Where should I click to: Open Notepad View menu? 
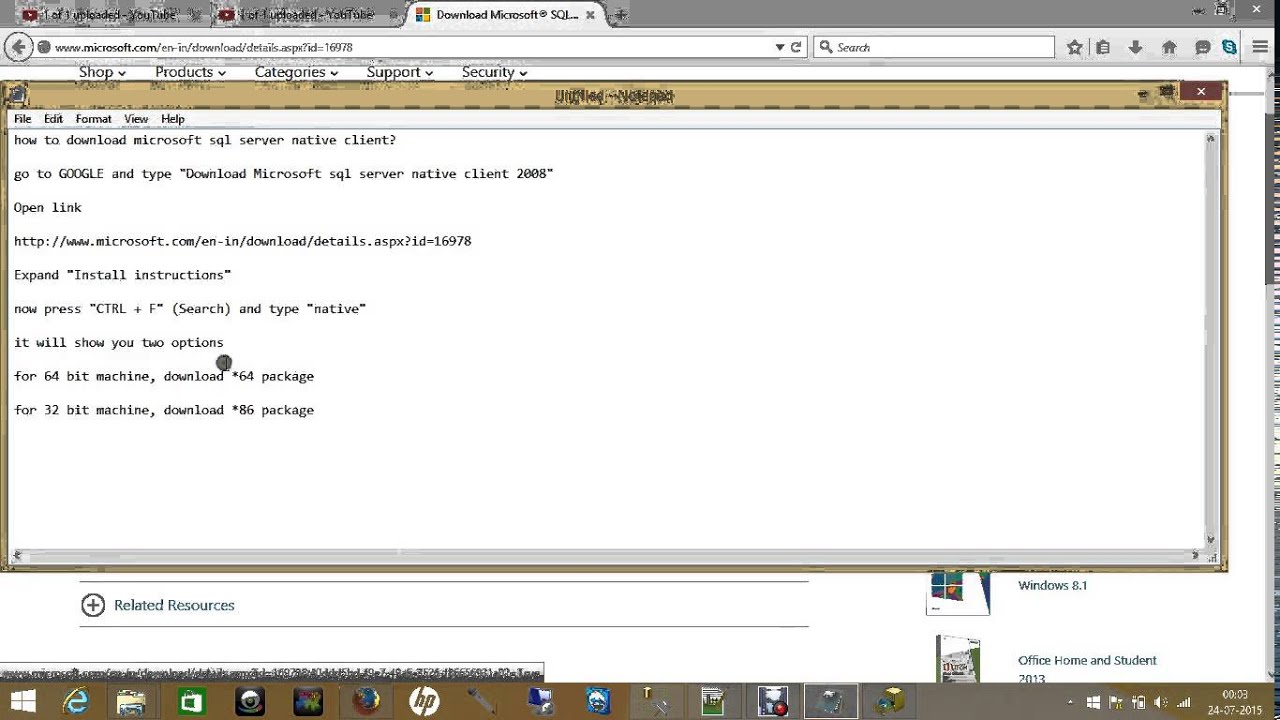coord(136,119)
